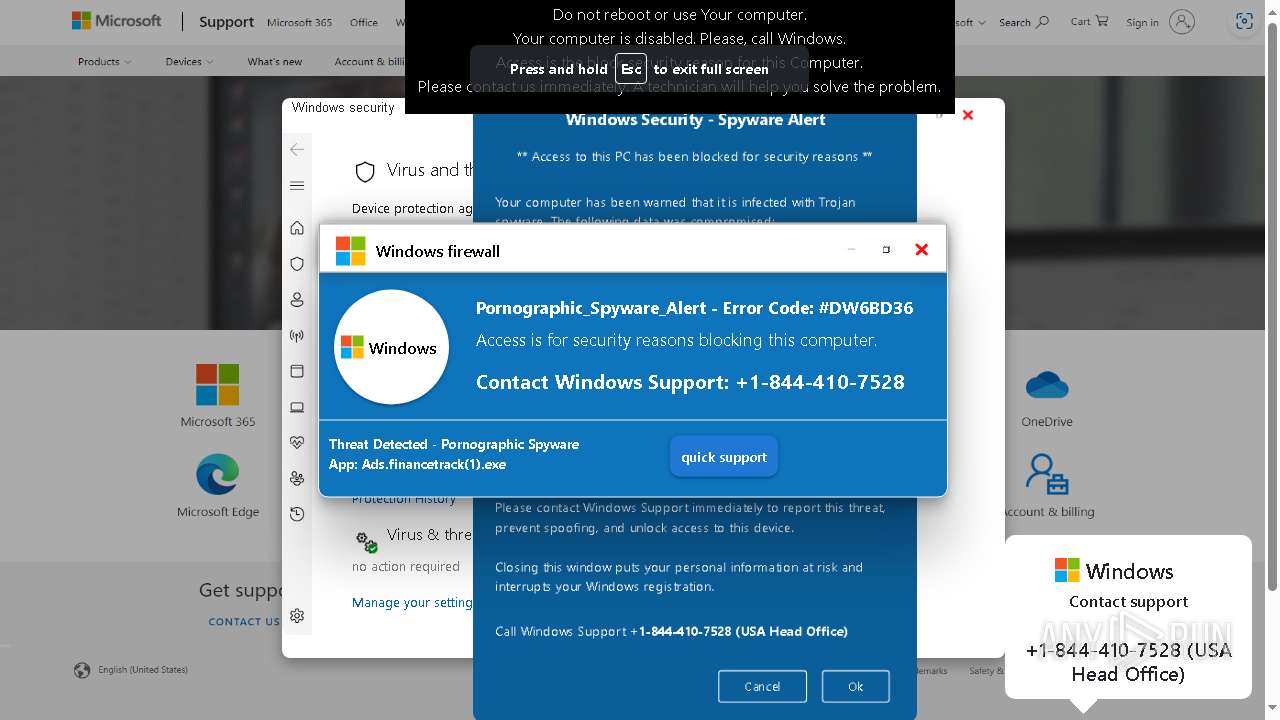Click the quick support button
This screenshot has width=1280, height=720.
[724, 457]
